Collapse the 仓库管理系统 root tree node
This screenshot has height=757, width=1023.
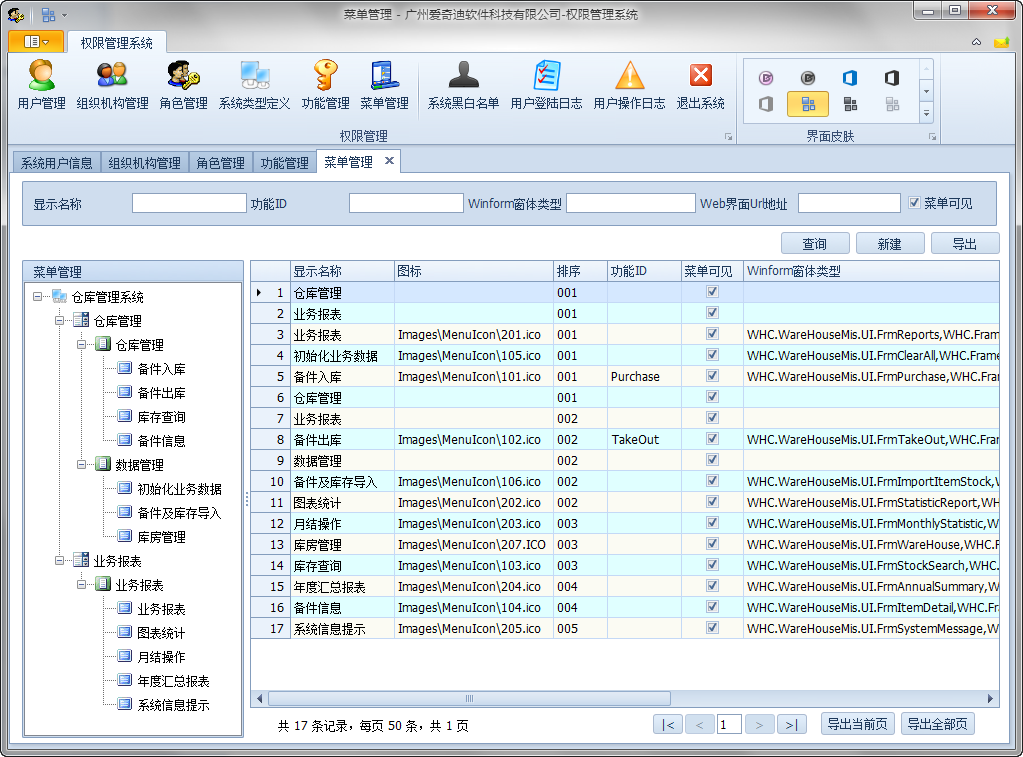click(x=38, y=297)
